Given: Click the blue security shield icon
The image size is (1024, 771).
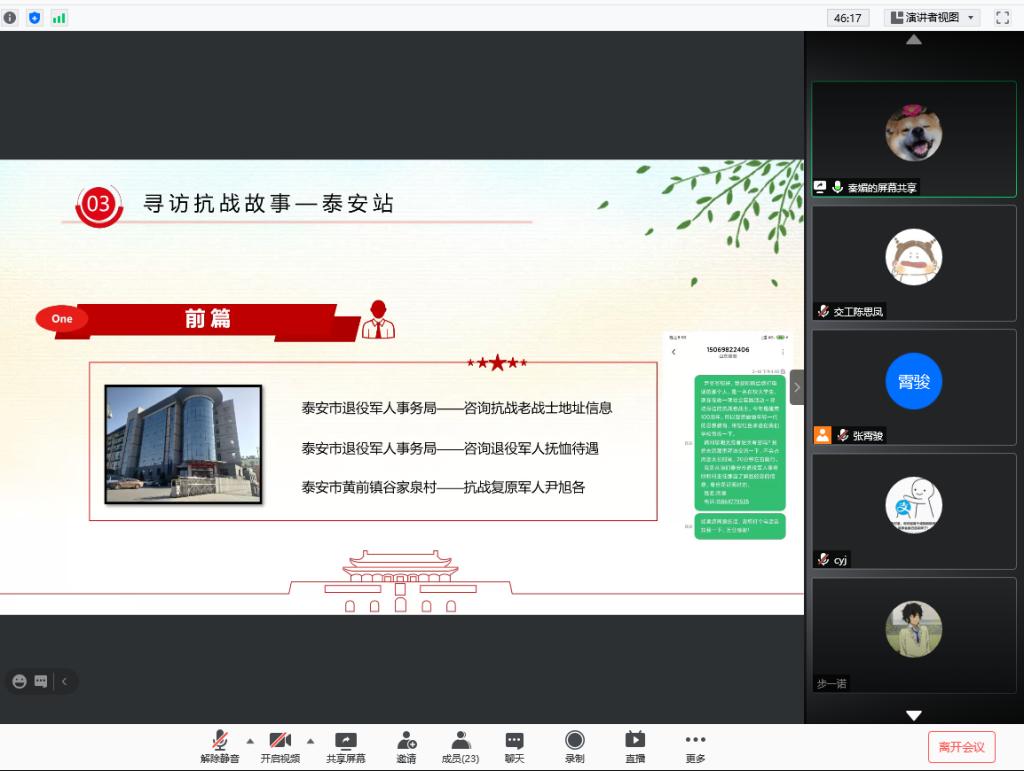Looking at the screenshot, I should [x=35, y=17].
